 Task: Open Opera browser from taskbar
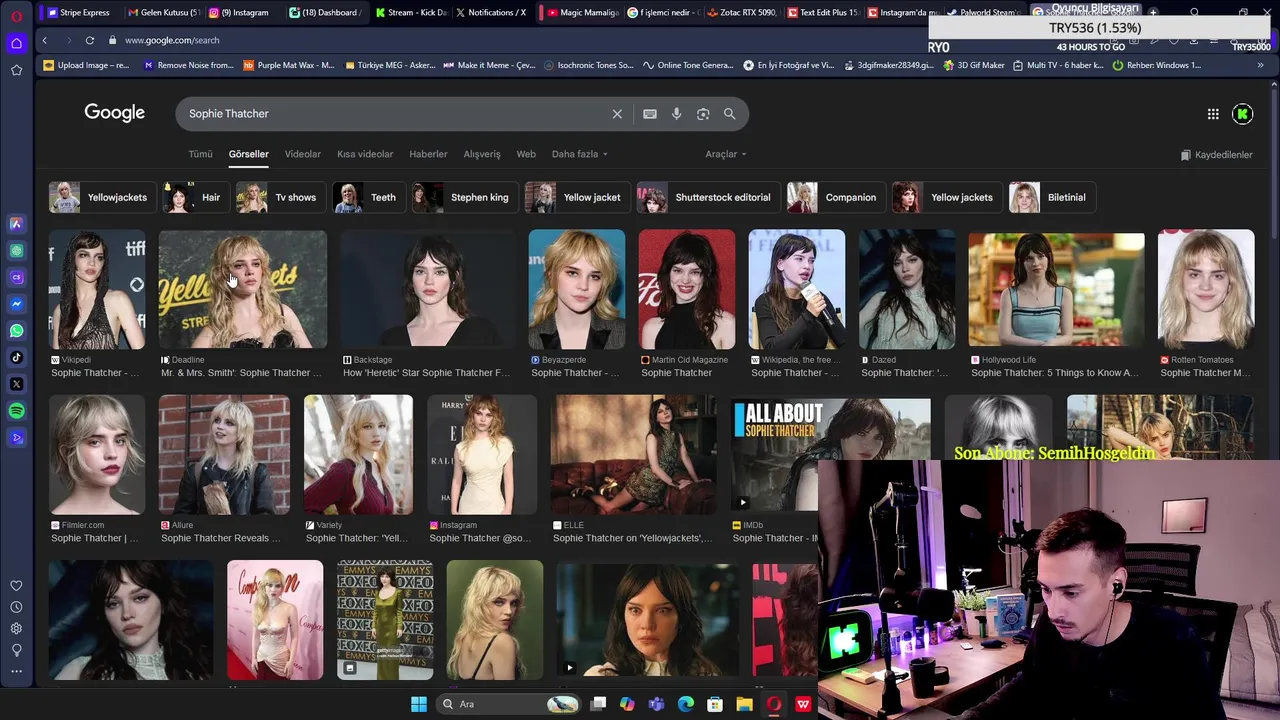coord(773,704)
